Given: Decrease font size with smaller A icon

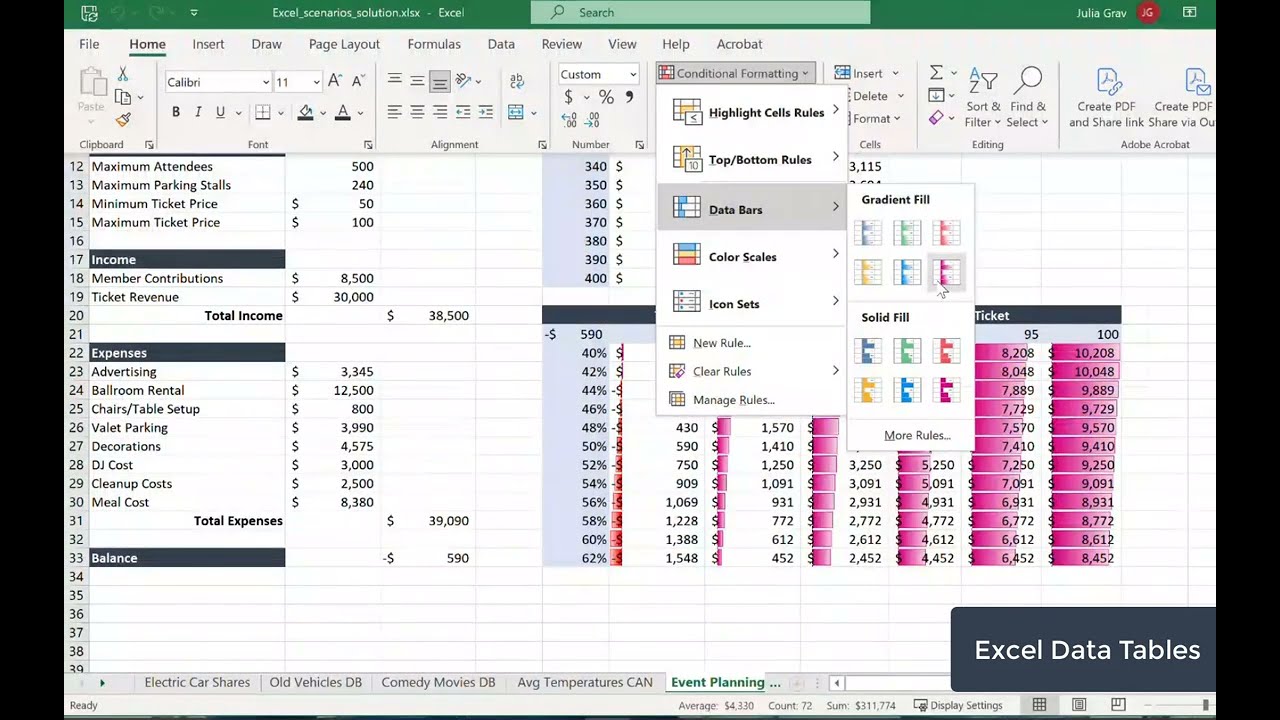Looking at the screenshot, I should click(x=358, y=81).
